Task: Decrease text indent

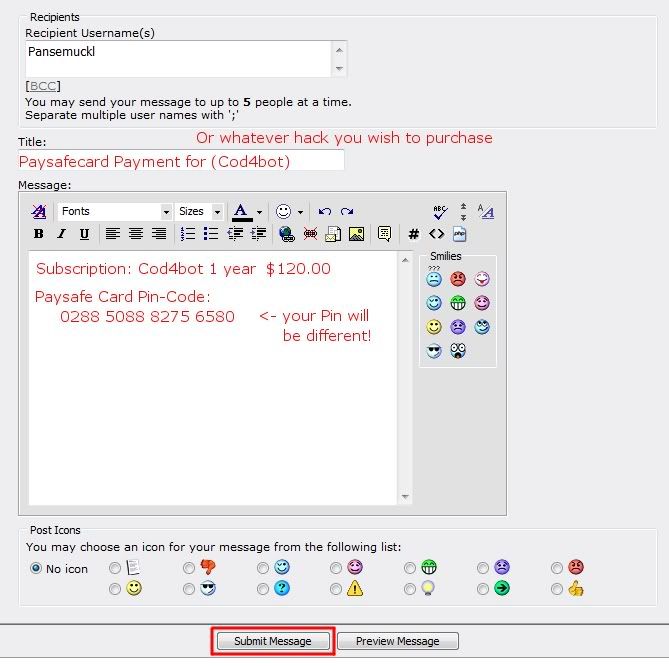Action: (235, 234)
